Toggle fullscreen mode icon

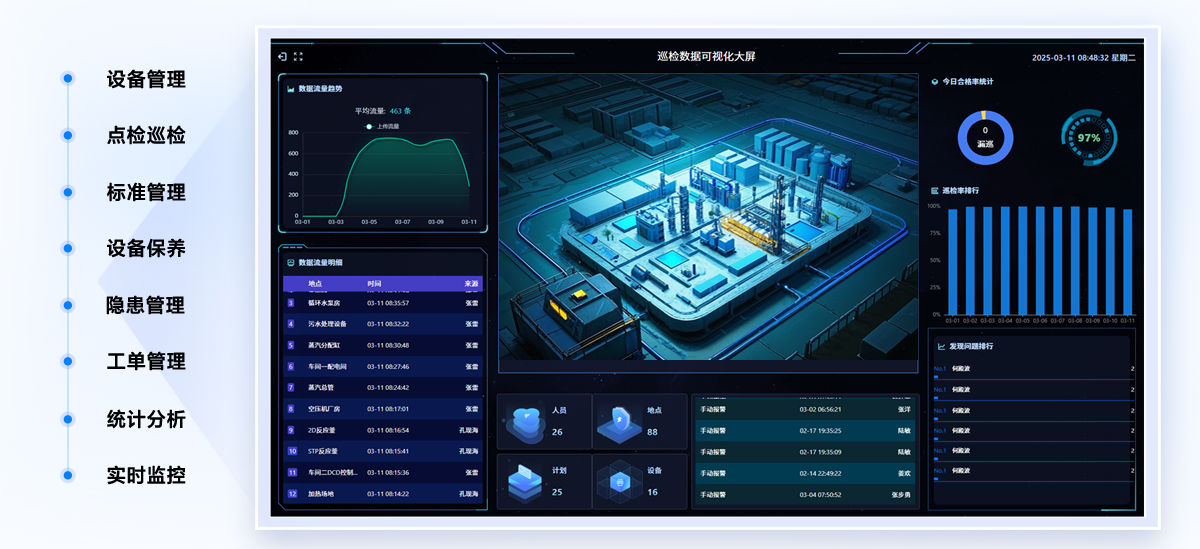pos(298,57)
